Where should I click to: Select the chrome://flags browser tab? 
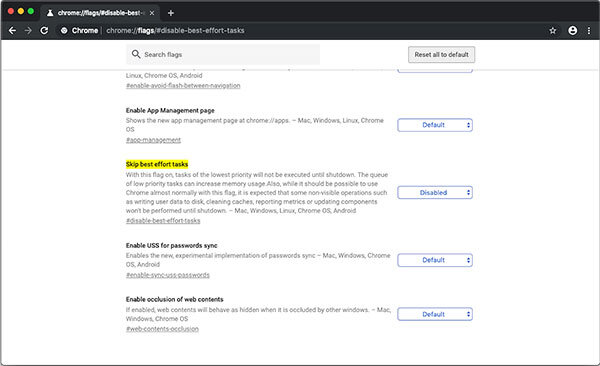100,13
